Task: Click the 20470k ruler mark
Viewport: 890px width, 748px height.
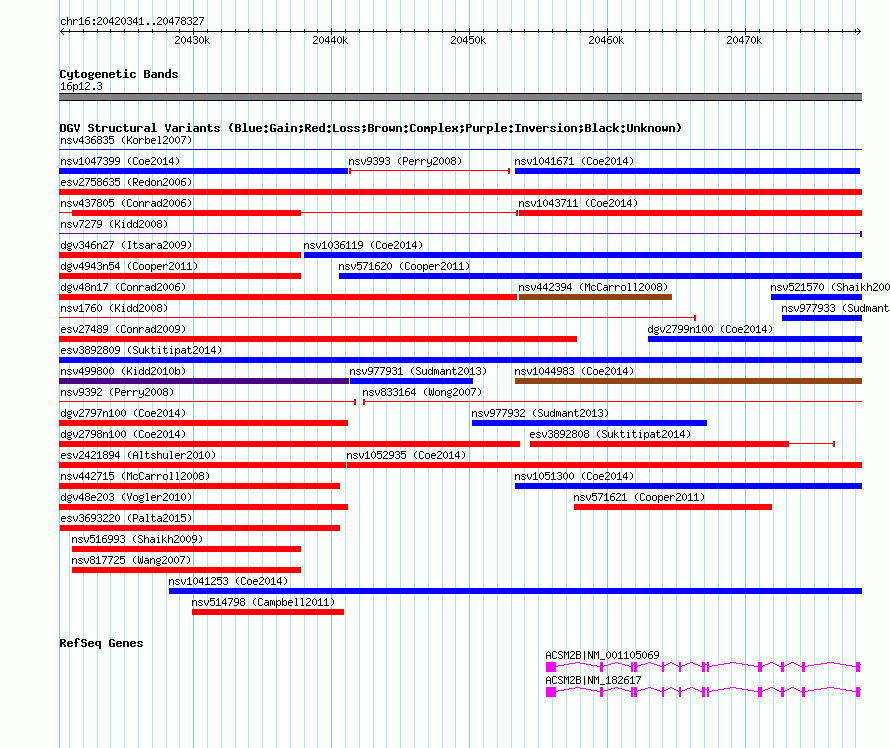Action: click(744, 40)
